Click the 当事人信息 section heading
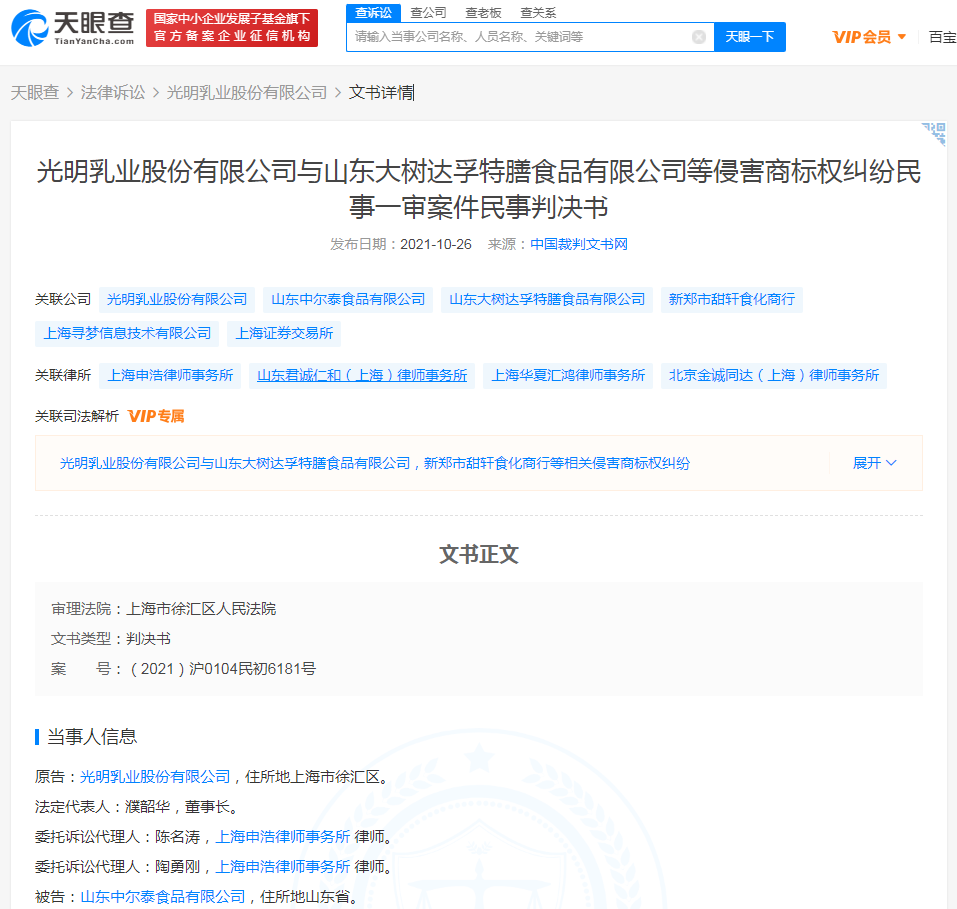The height and width of the screenshot is (909, 957). coord(92,737)
